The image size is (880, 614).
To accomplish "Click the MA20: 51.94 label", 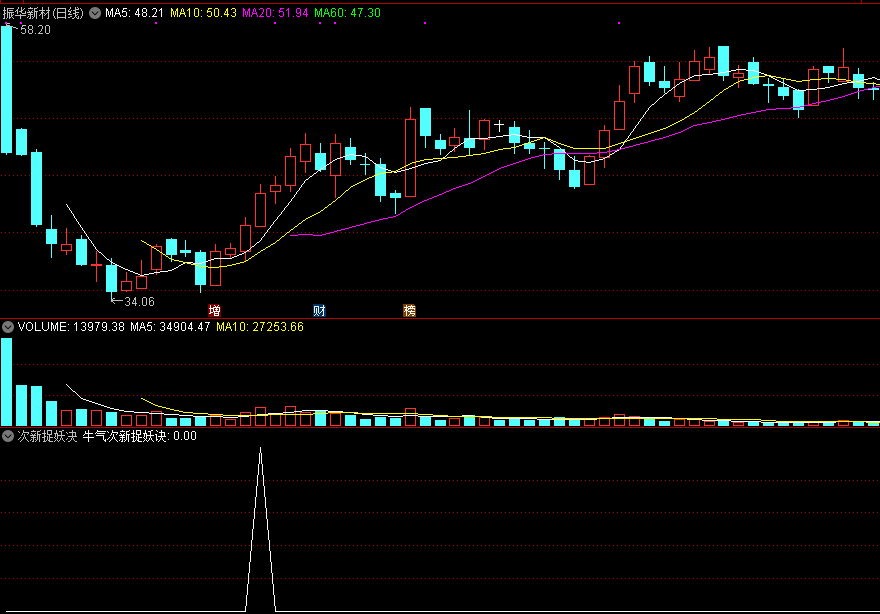I will [x=275, y=13].
